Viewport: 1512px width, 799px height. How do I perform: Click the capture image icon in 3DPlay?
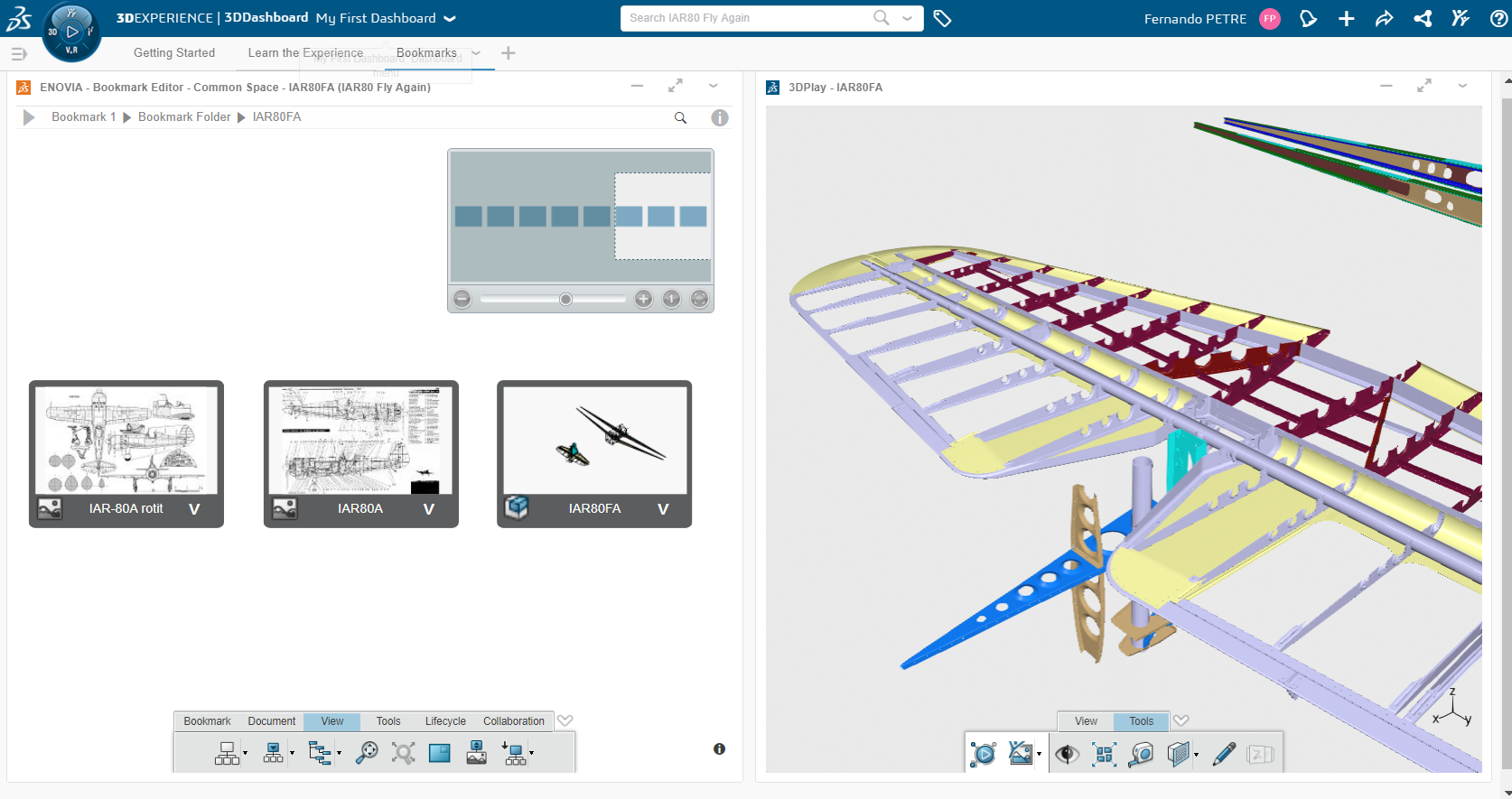pyautogui.click(x=1020, y=753)
